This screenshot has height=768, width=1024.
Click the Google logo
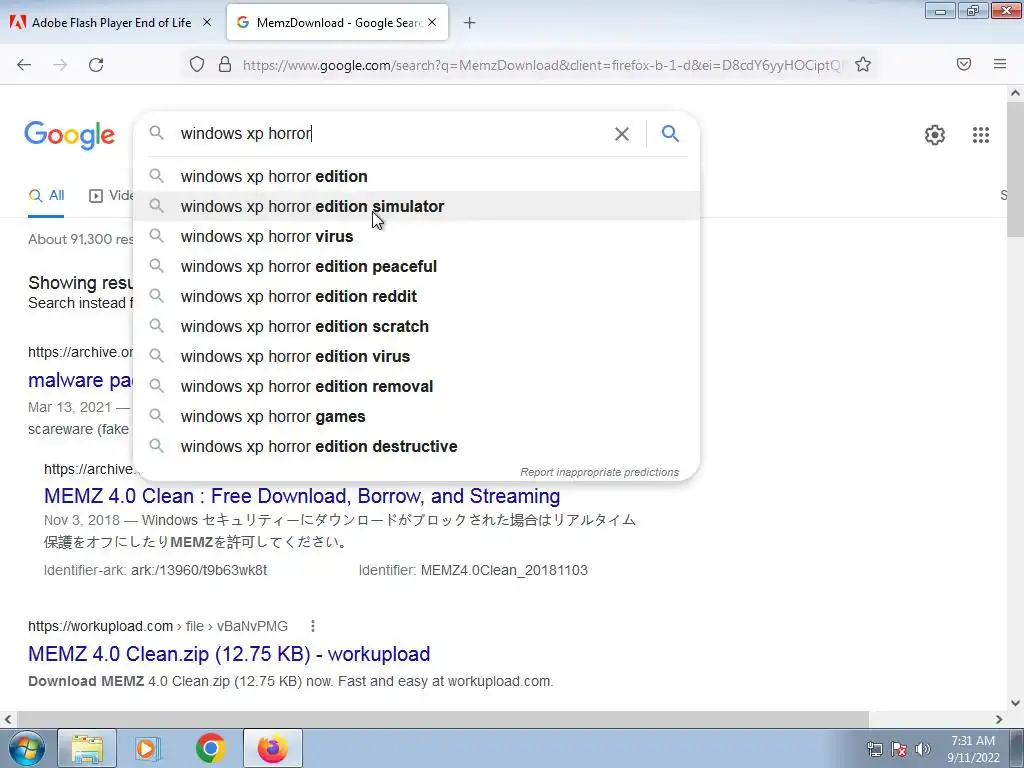tap(70, 135)
